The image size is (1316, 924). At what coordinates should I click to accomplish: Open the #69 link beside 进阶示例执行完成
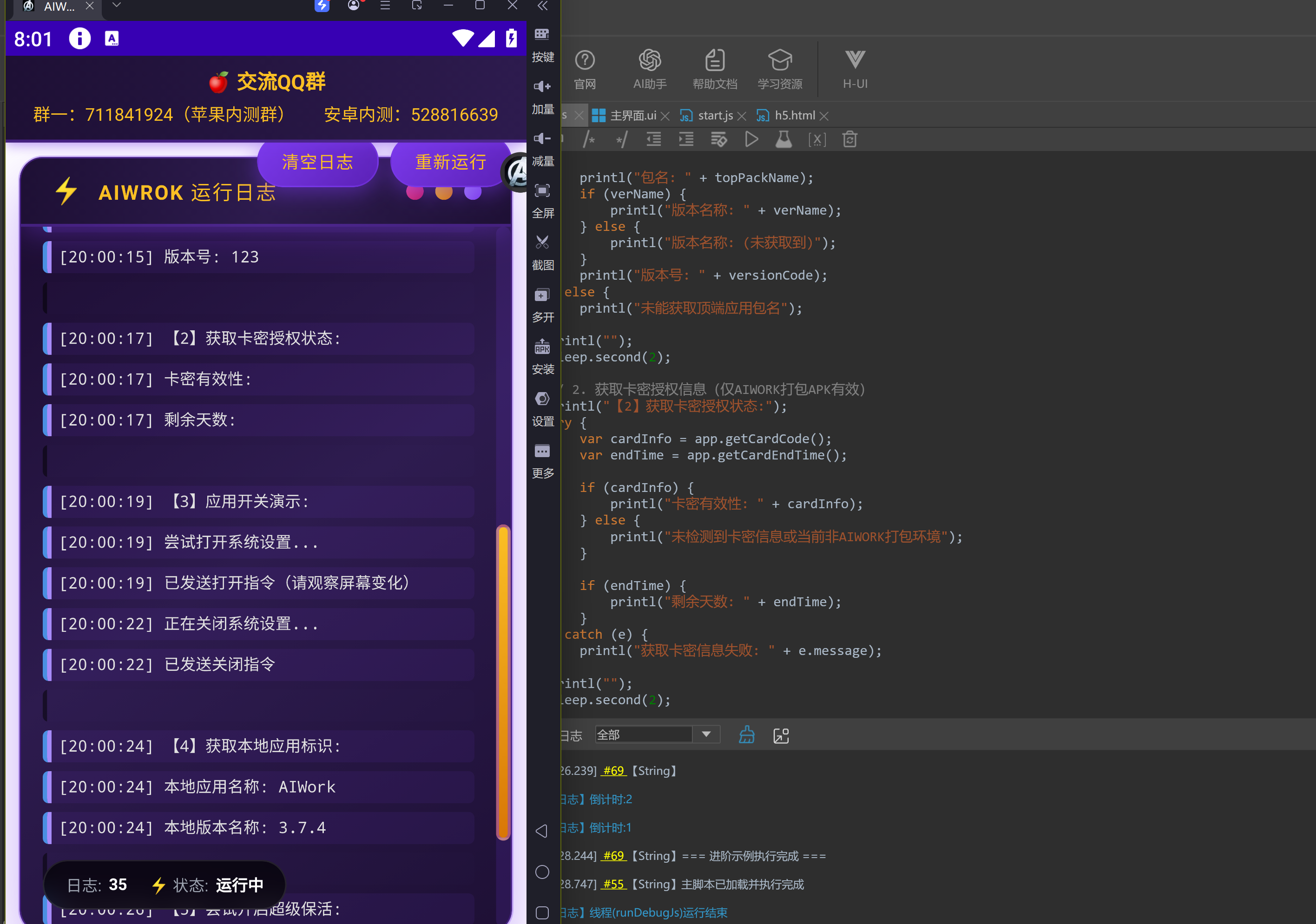click(x=614, y=856)
